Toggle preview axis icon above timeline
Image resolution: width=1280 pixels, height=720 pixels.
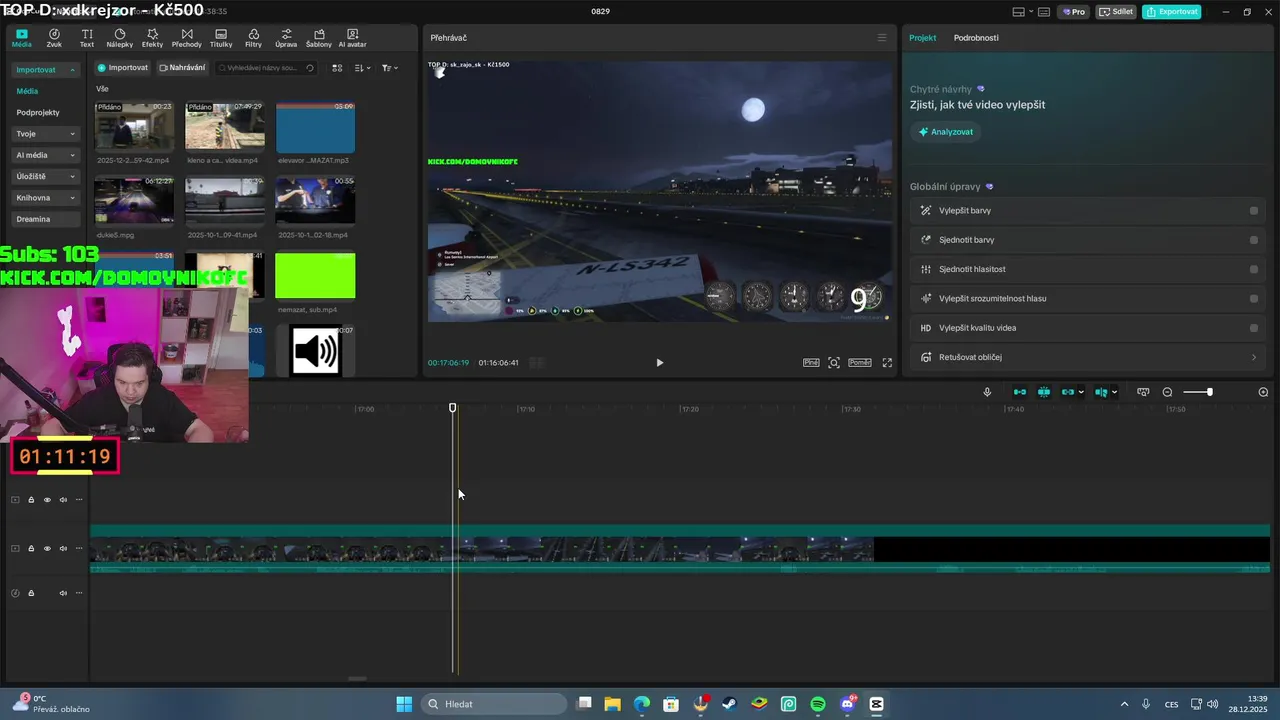(x=1101, y=392)
